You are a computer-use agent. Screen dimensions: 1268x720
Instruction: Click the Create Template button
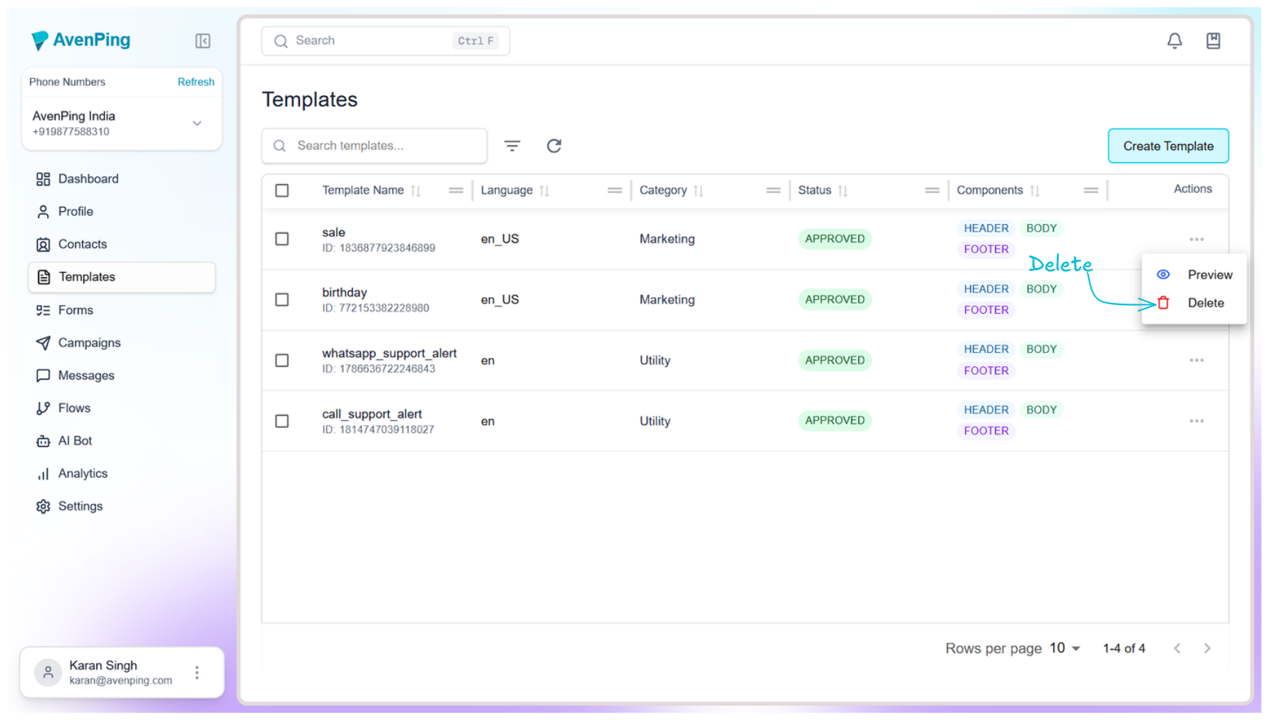pyautogui.click(x=1167, y=146)
